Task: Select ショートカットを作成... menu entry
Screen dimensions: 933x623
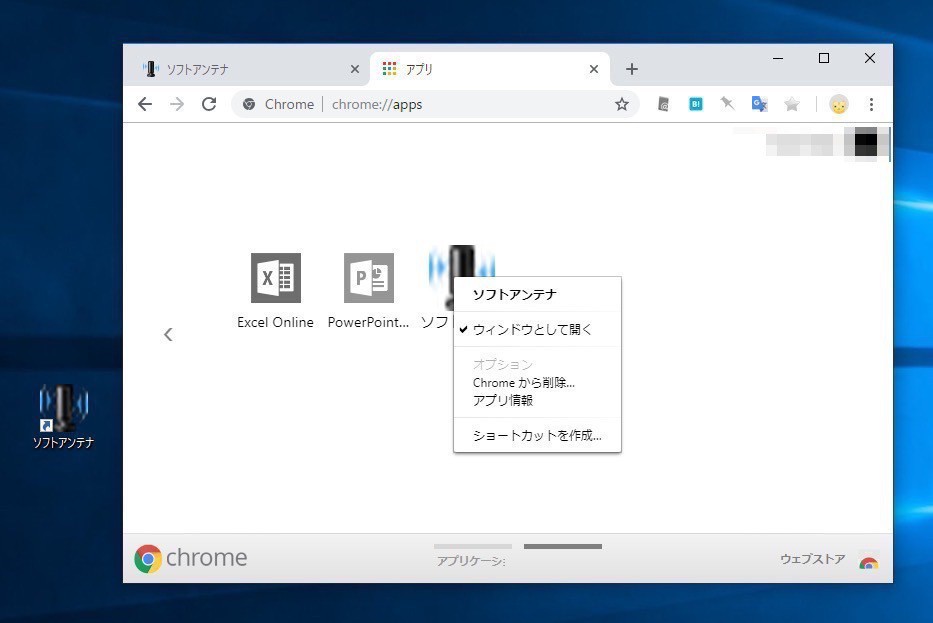Action: click(537, 436)
